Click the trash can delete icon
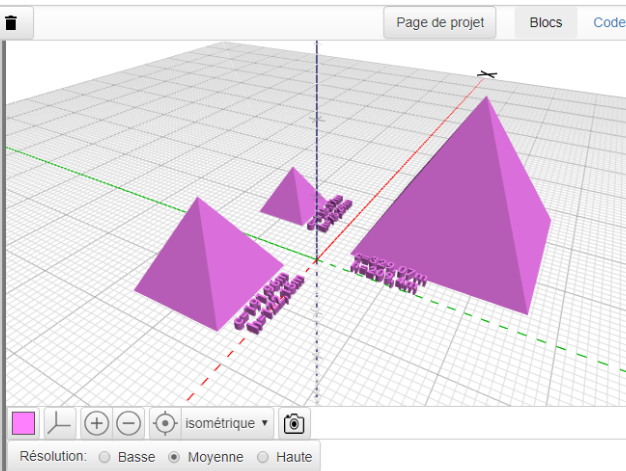The height and width of the screenshot is (471, 626). click(x=11, y=23)
